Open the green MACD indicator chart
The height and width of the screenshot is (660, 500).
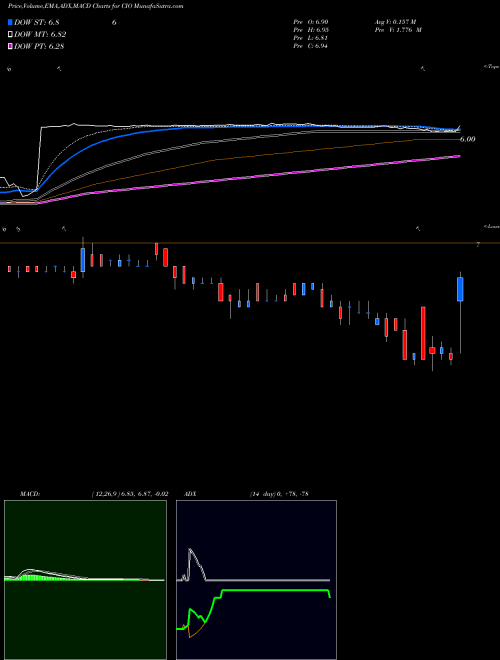coord(85,580)
